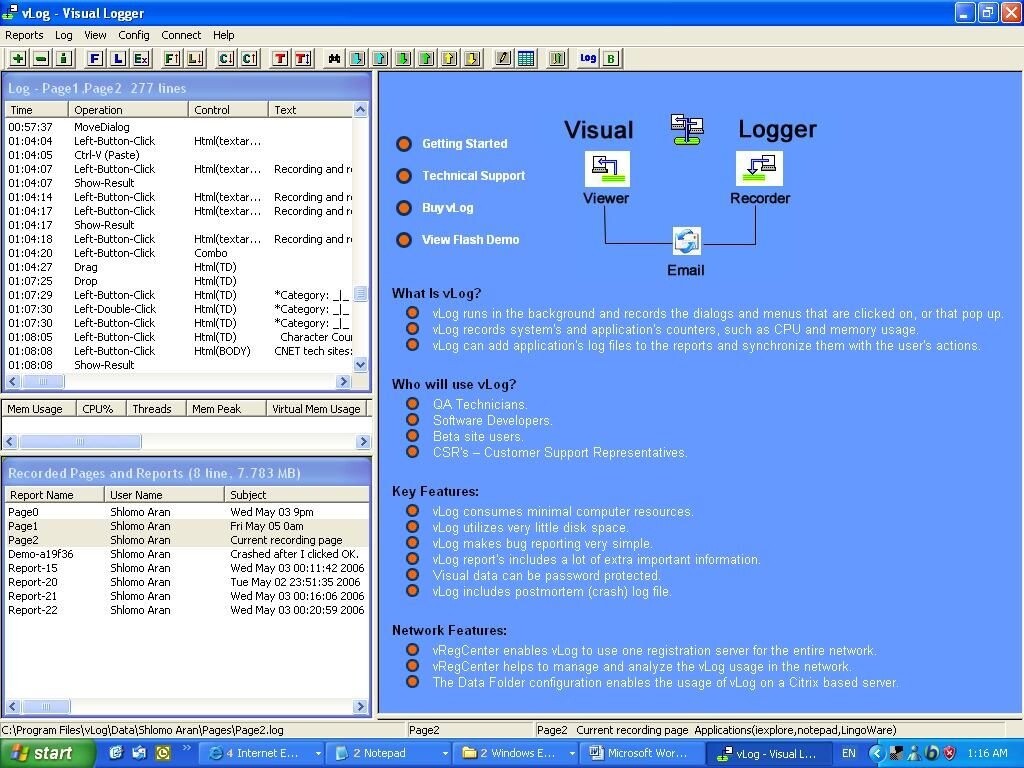
Task: Click the pencil edit toolbar icon
Action: [x=503, y=59]
